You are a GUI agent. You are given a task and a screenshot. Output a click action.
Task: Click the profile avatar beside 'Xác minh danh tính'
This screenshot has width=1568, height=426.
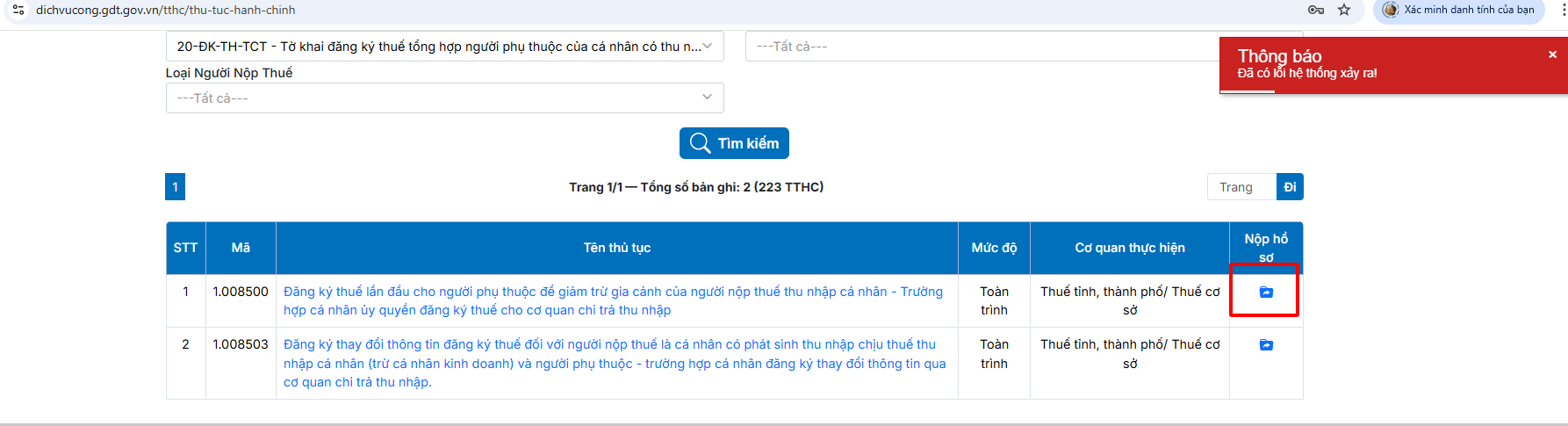[x=1391, y=10]
